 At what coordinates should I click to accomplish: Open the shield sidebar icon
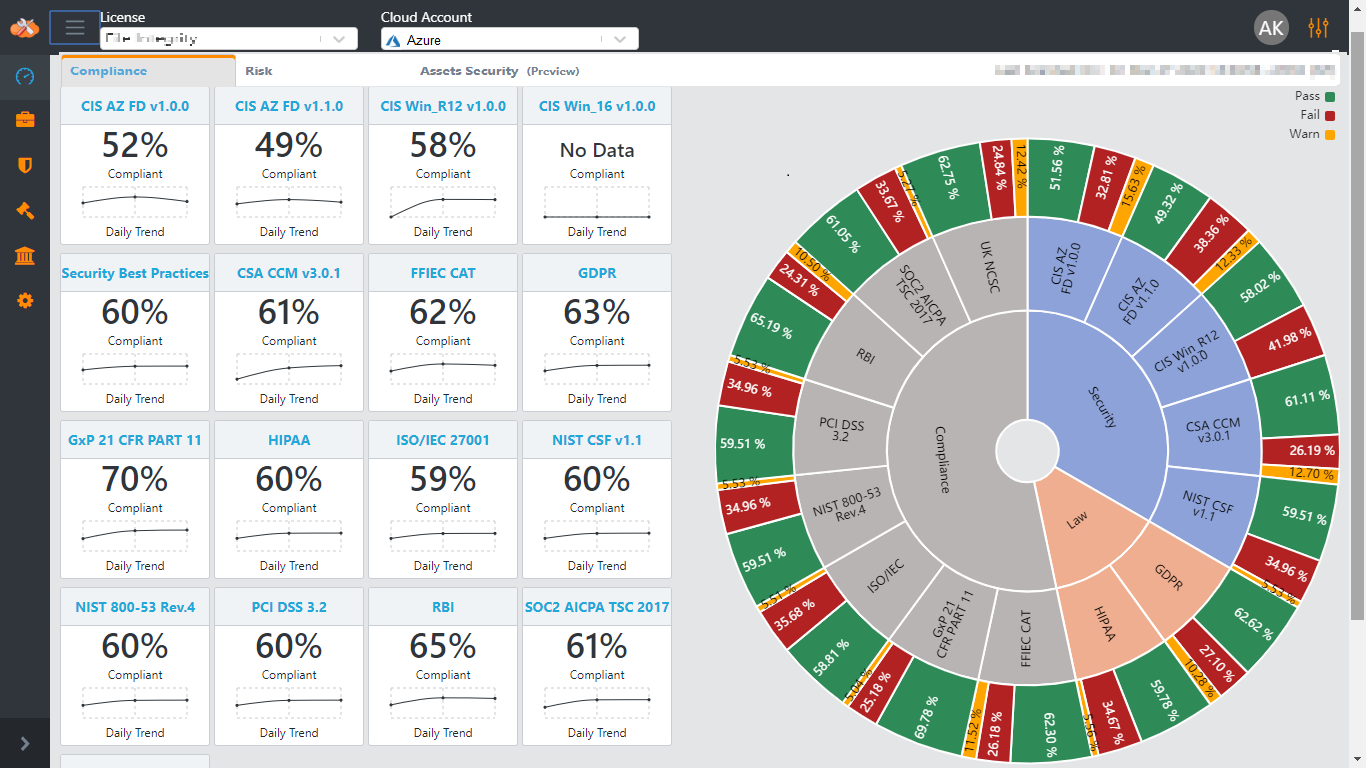point(25,165)
